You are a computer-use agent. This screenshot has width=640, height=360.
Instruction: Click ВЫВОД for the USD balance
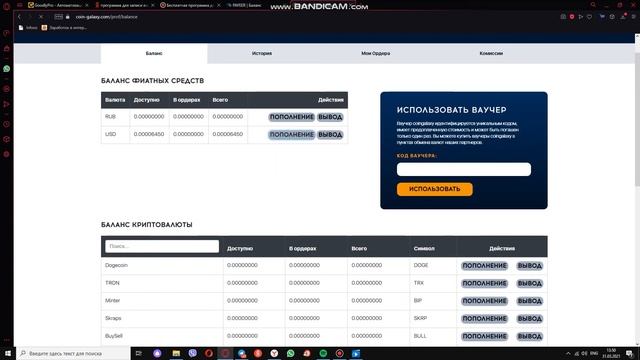[330, 135]
